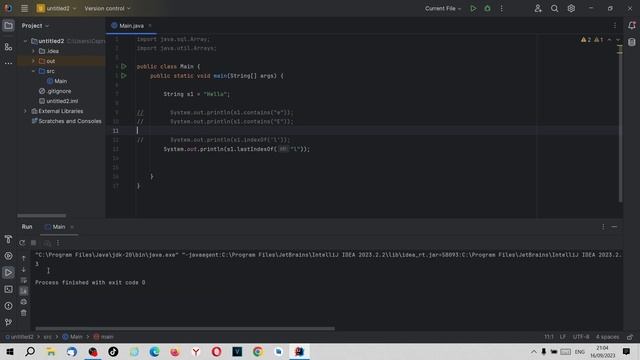This screenshot has width=640, height=360.
Task: Show more tool windows ellipsis
Action: click(x=8, y=63)
